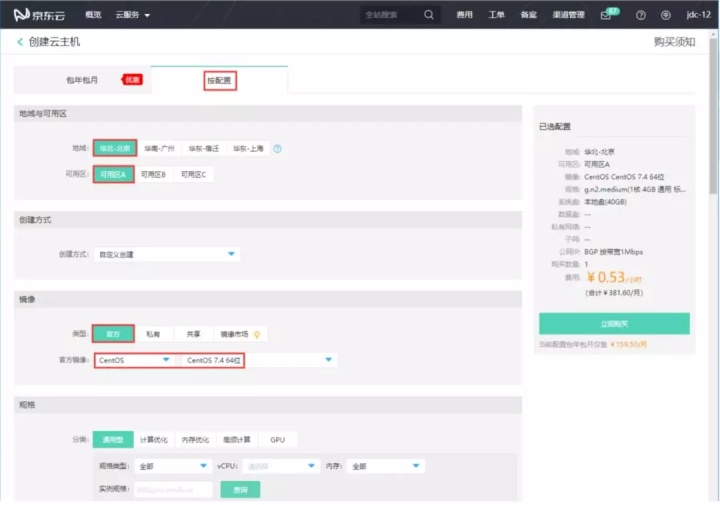Open the CentOS 7.4 64位 version dropdown

point(259,360)
